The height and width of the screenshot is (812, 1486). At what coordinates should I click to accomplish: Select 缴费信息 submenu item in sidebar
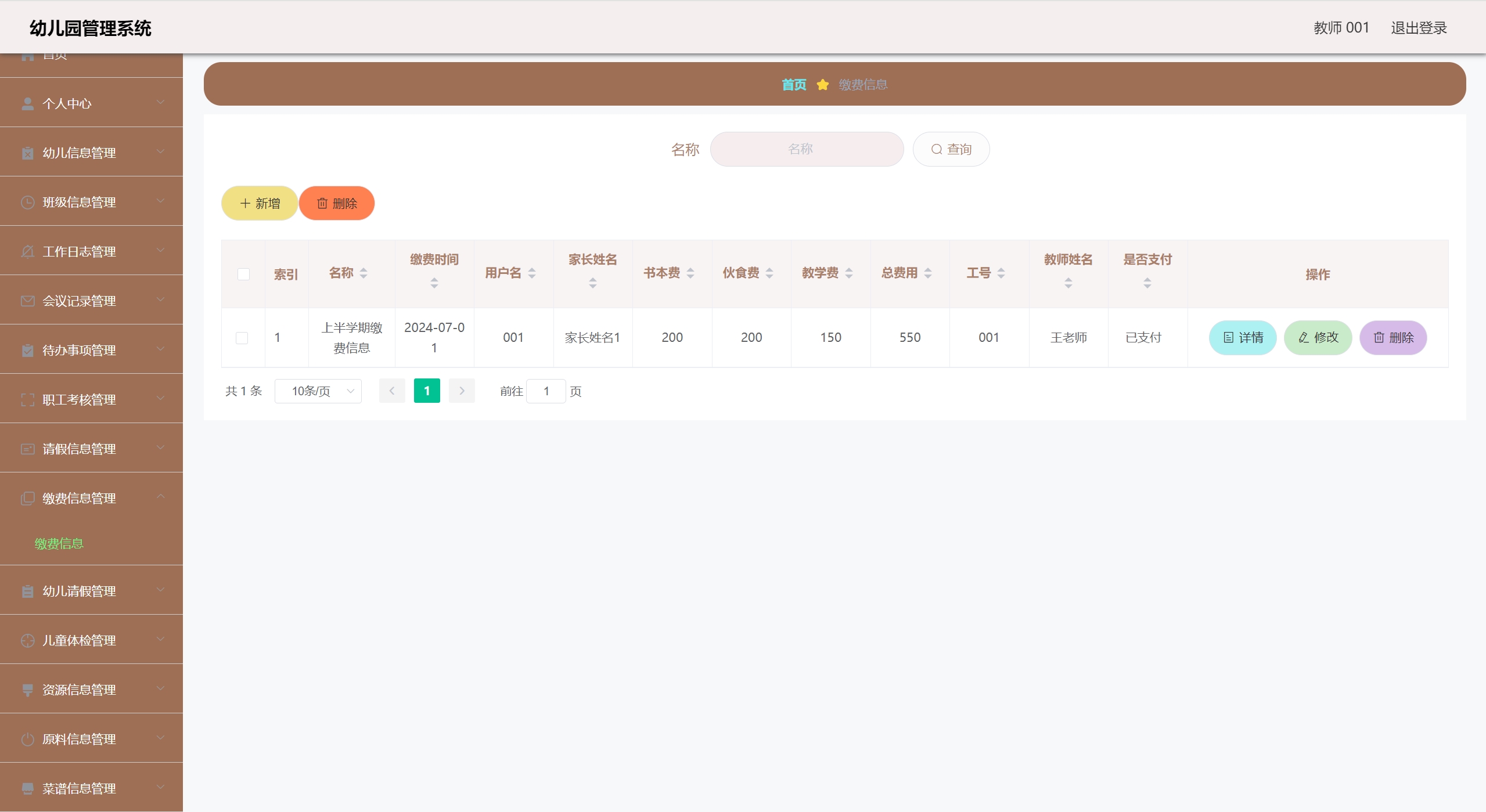pos(59,543)
